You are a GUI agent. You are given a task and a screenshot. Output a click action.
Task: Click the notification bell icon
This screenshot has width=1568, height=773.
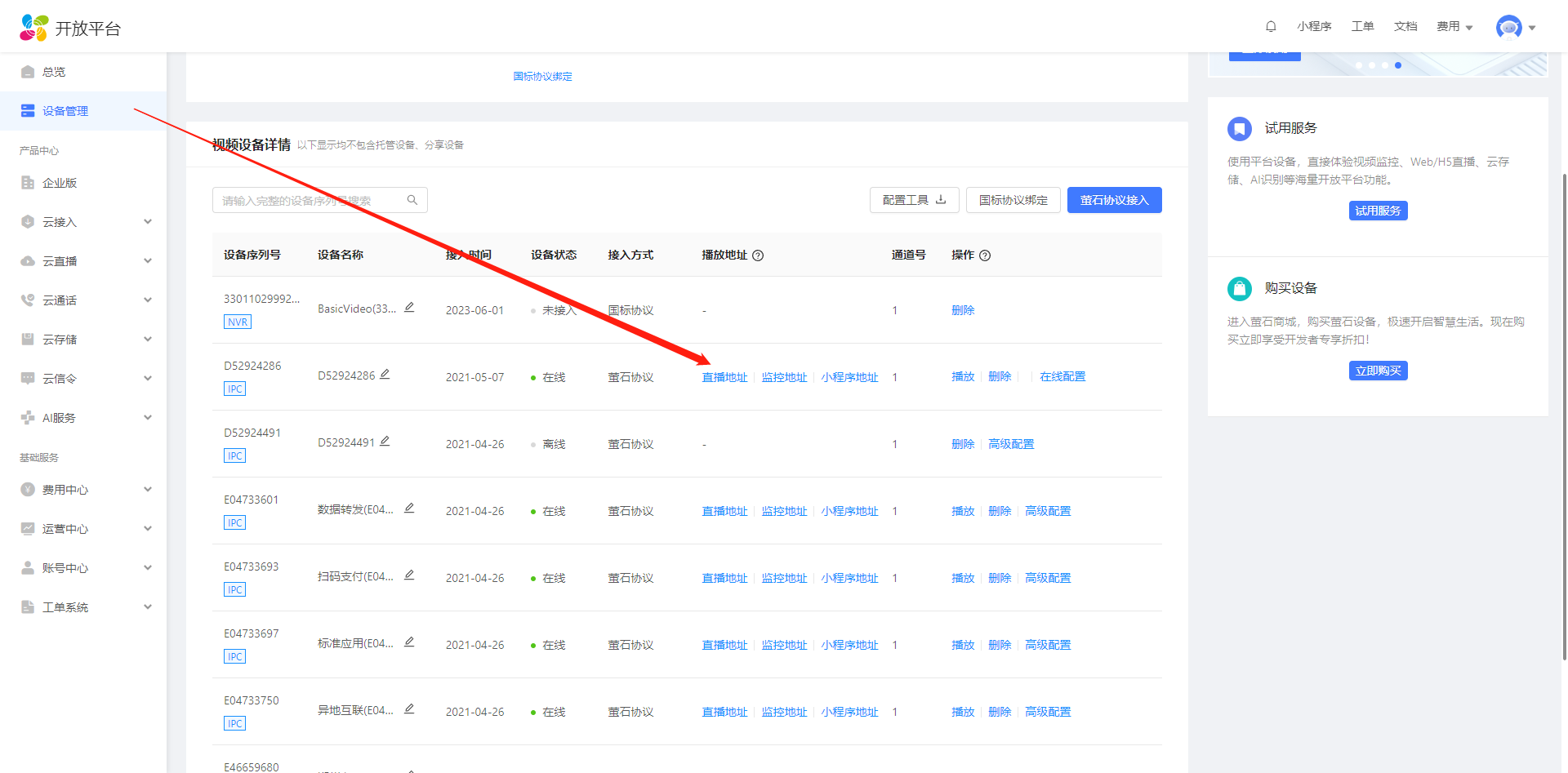click(x=1271, y=26)
